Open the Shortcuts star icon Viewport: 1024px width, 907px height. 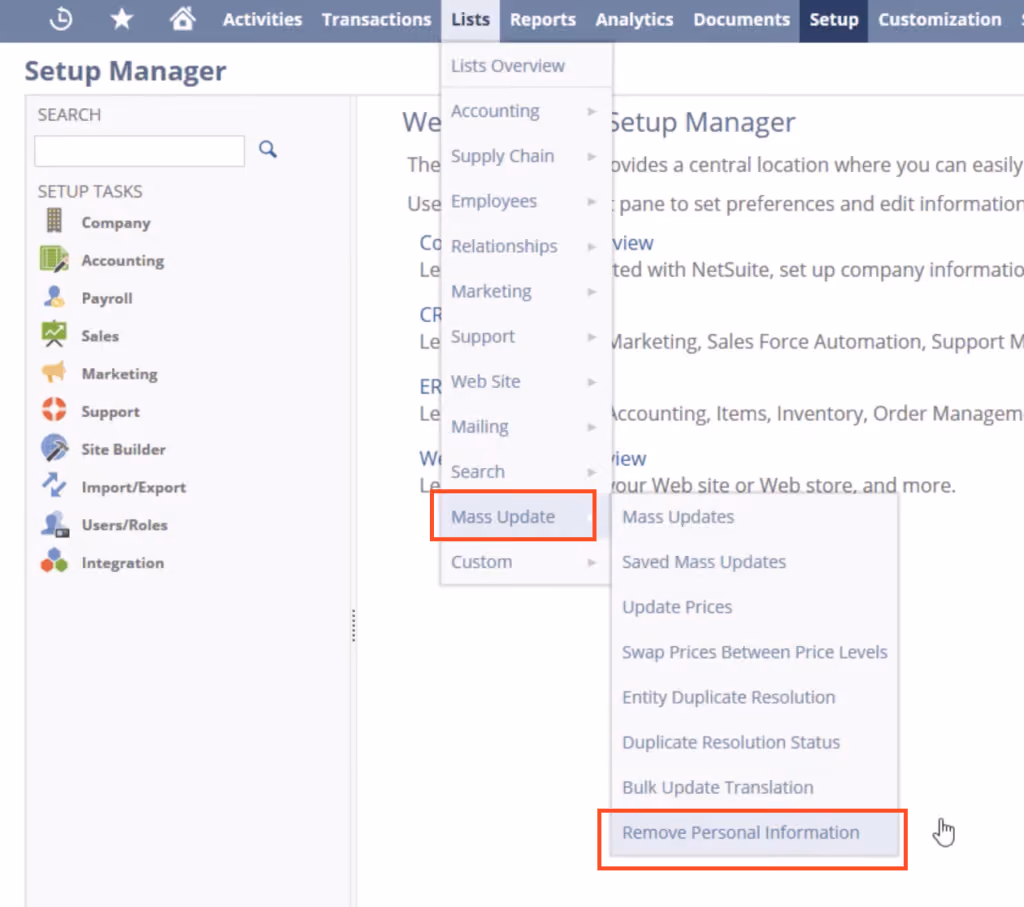[121, 19]
